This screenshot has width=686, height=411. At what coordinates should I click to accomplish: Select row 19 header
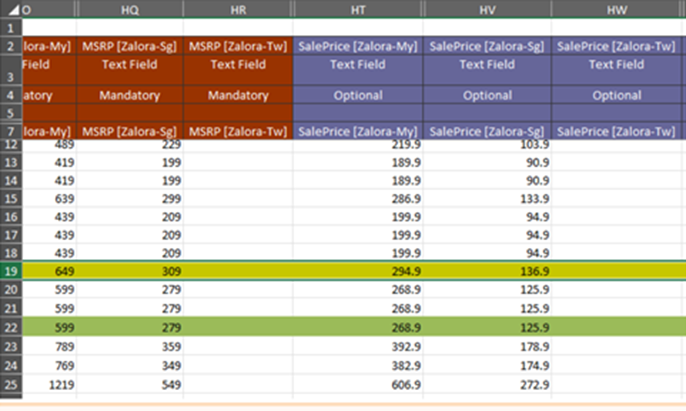(x=11, y=271)
